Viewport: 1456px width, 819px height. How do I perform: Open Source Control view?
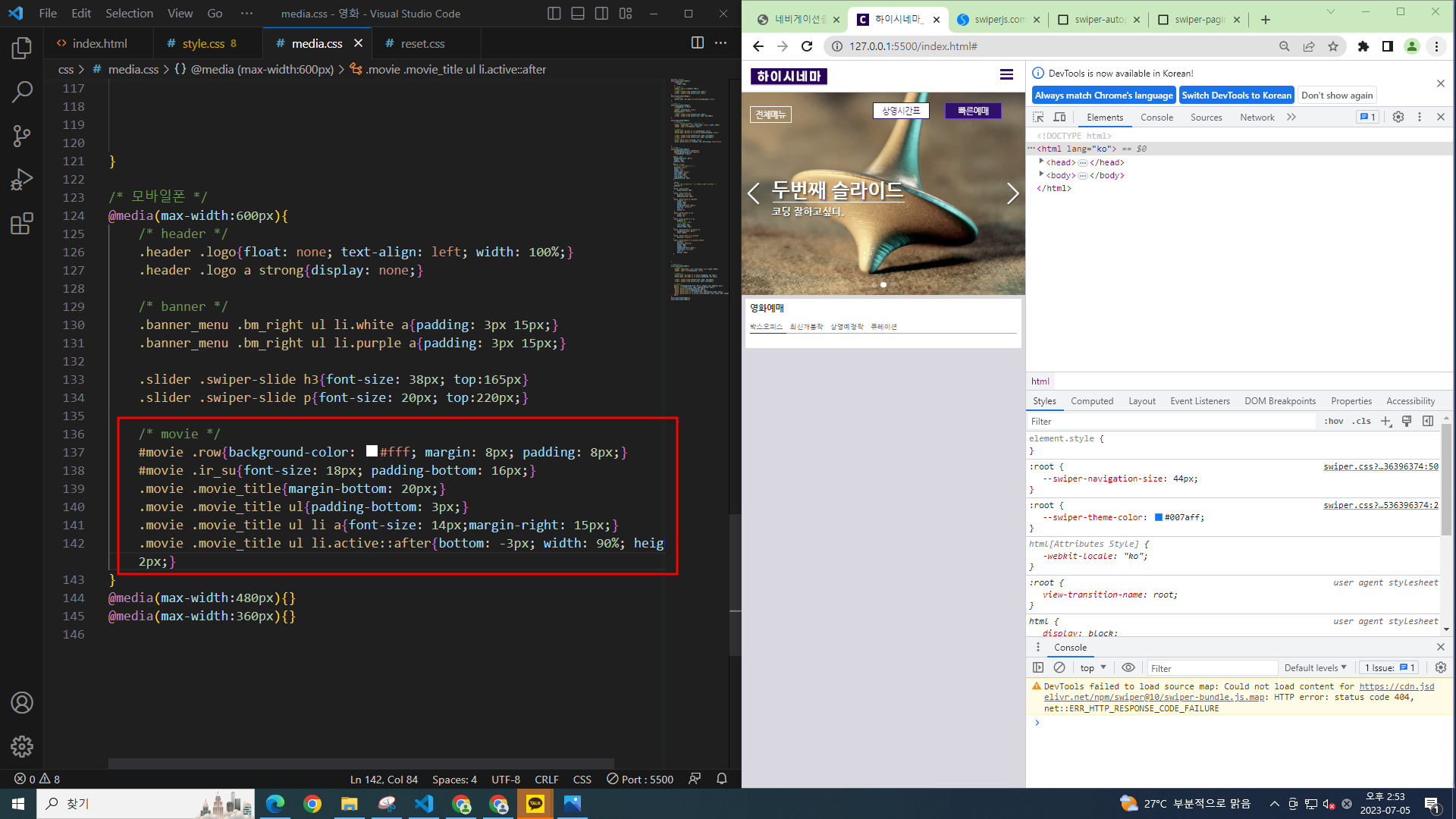coord(22,136)
